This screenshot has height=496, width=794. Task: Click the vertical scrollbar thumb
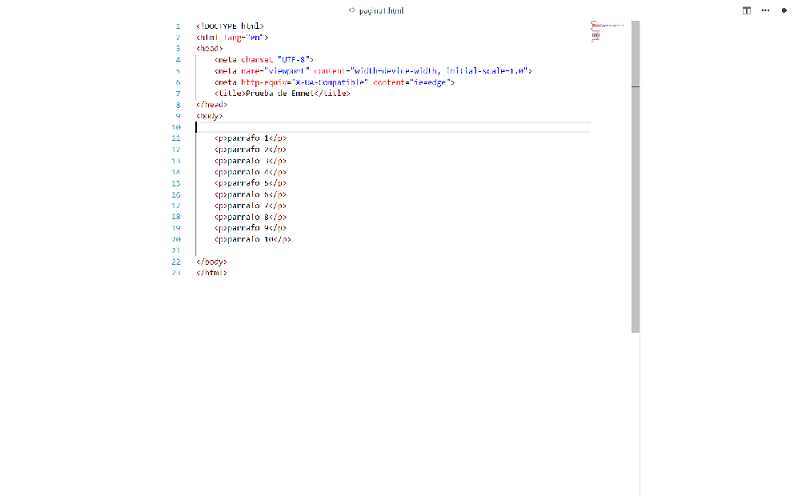click(636, 177)
